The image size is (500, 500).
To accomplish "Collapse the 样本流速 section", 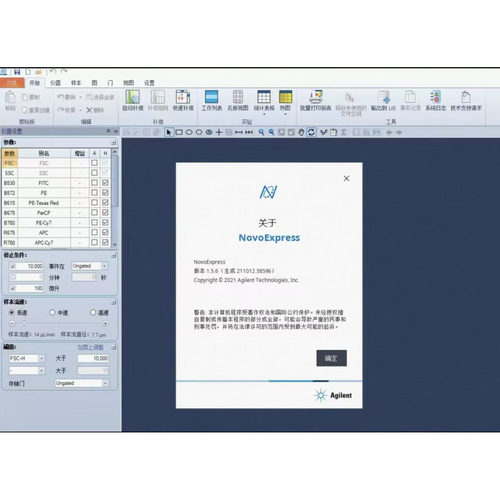I will pyautogui.click(x=114, y=302).
